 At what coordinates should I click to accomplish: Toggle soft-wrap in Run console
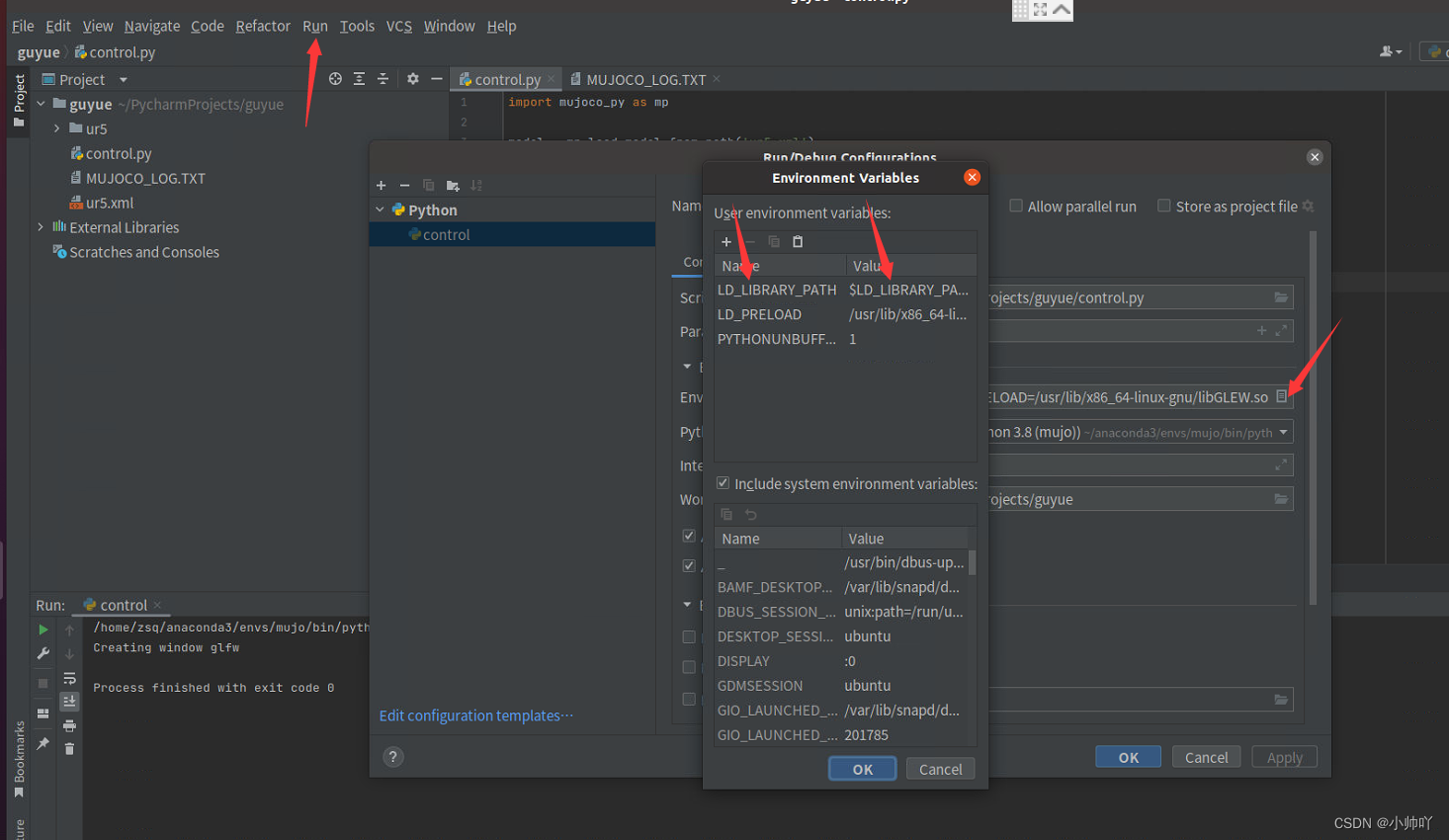(x=69, y=678)
